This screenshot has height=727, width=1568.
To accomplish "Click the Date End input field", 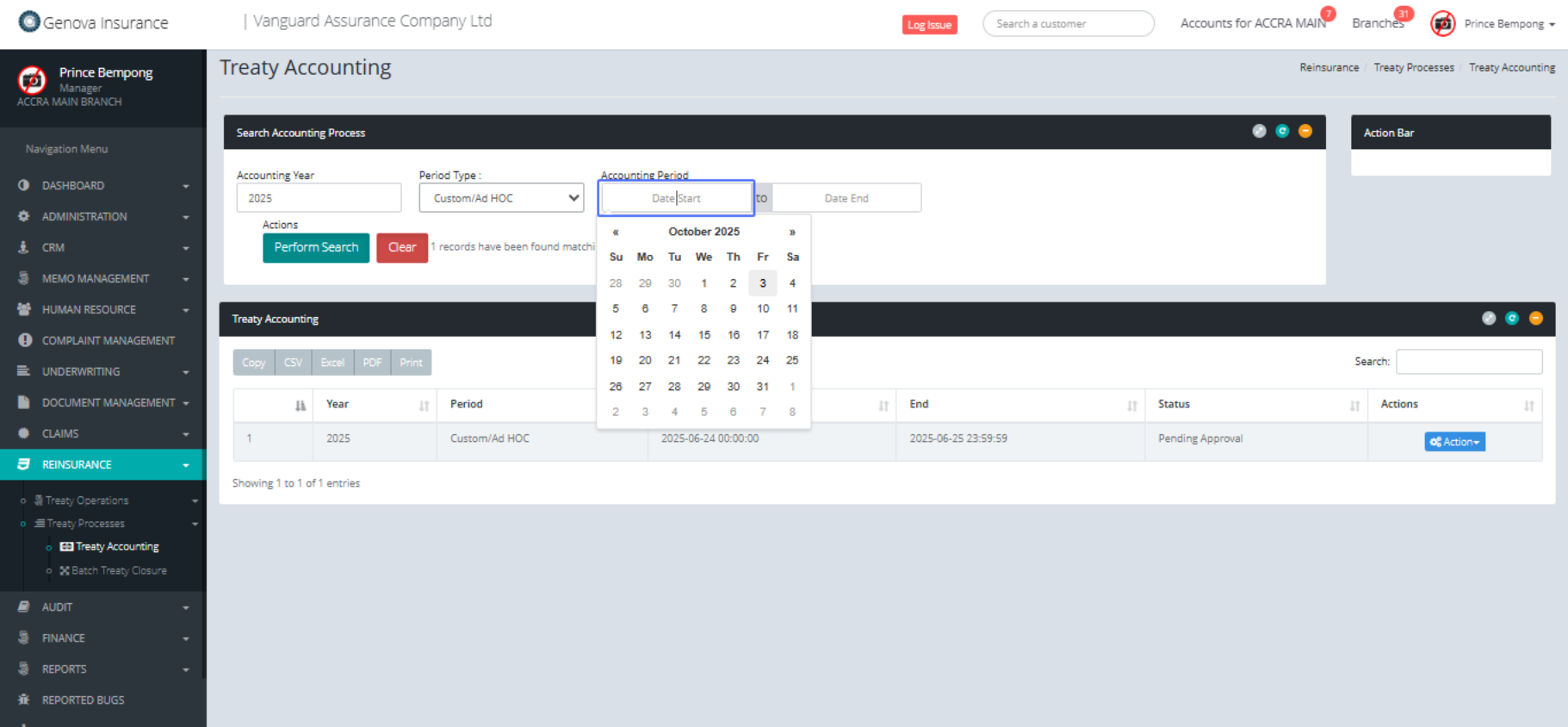I will pyautogui.click(x=846, y=198).
